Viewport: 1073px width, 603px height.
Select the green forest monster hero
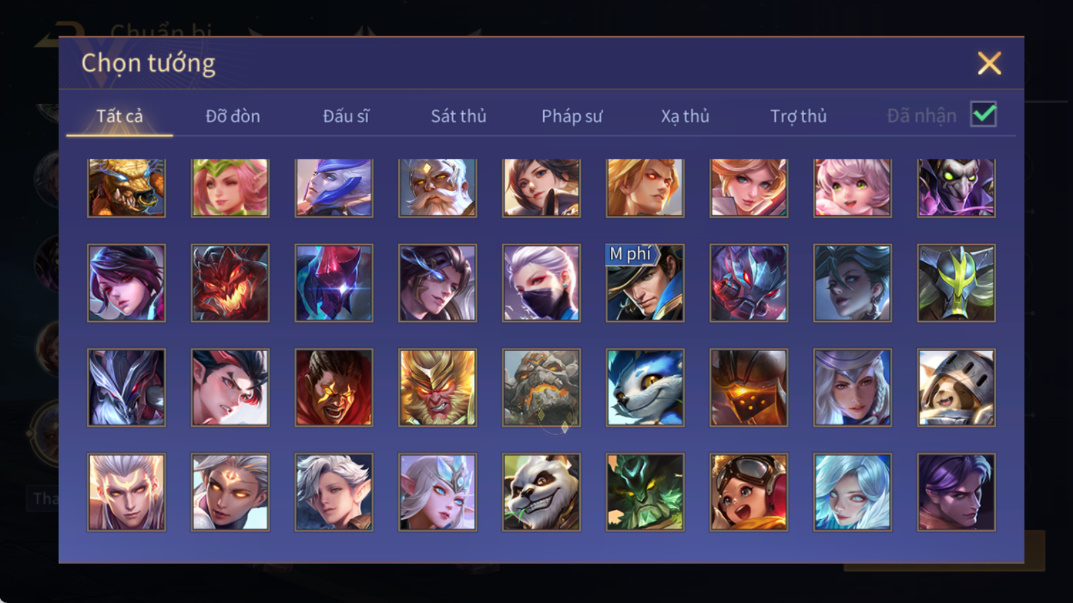click(x=645, y=492)
